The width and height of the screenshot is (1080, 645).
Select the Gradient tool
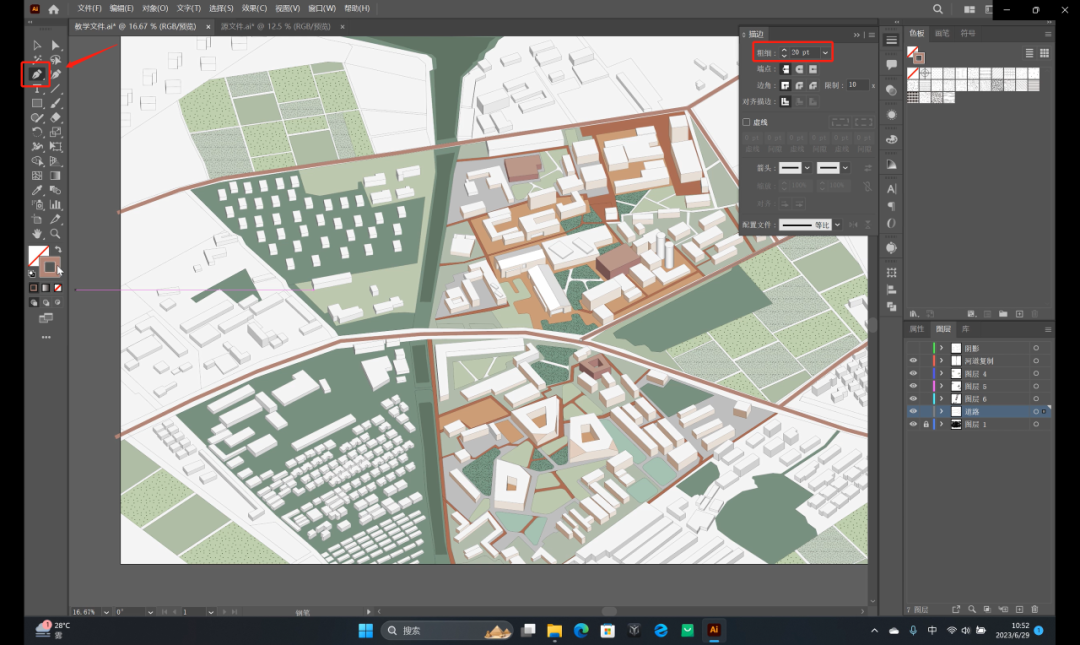click(55, 176)
